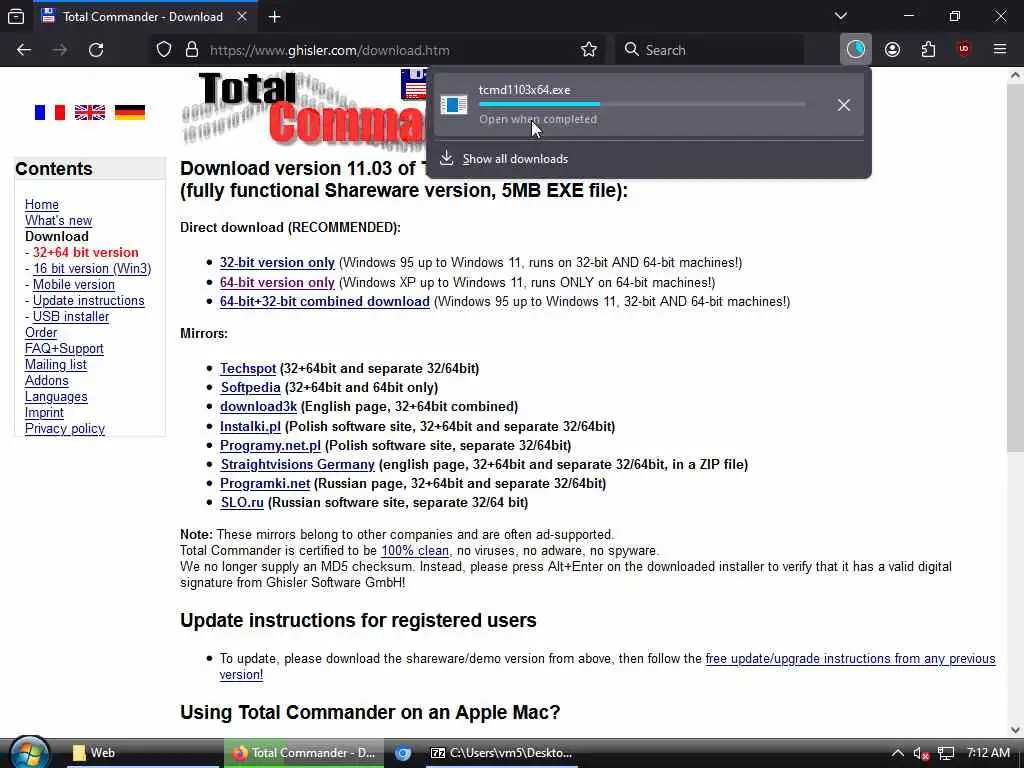Click the scrollbar down arrow

click(1015, 729)
